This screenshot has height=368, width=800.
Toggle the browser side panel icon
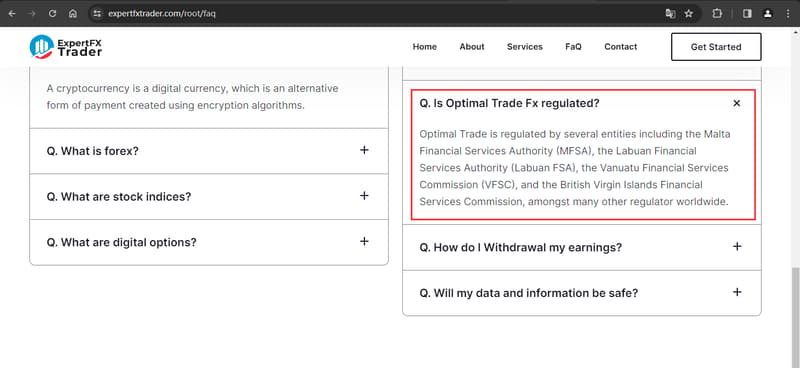click(747, 14)
